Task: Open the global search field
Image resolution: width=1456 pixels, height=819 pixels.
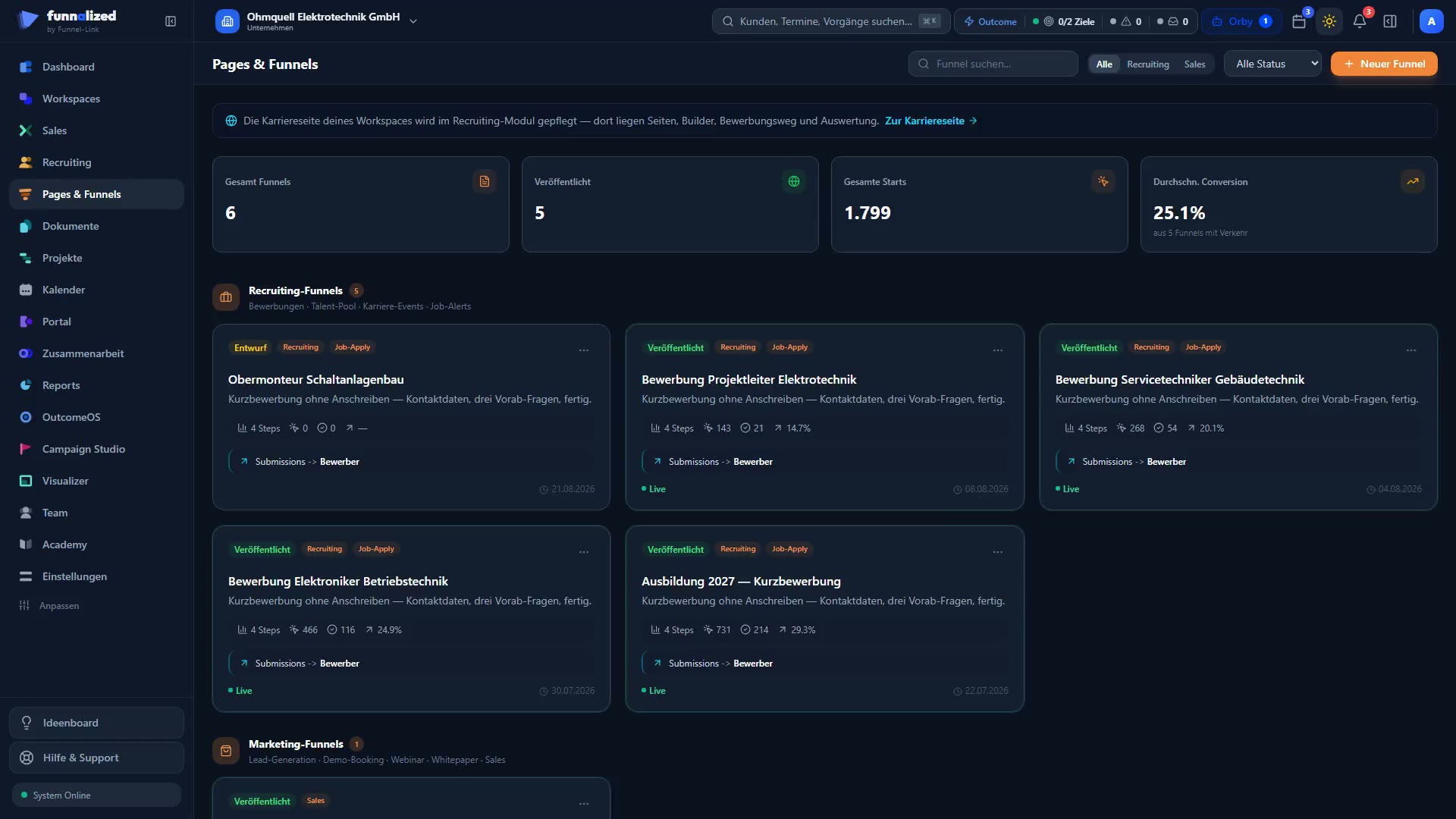Action: 830,21
